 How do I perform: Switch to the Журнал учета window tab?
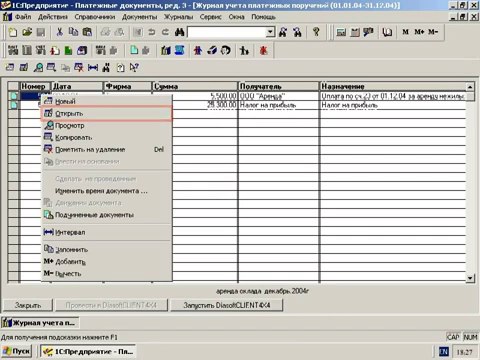pos(40,323)
